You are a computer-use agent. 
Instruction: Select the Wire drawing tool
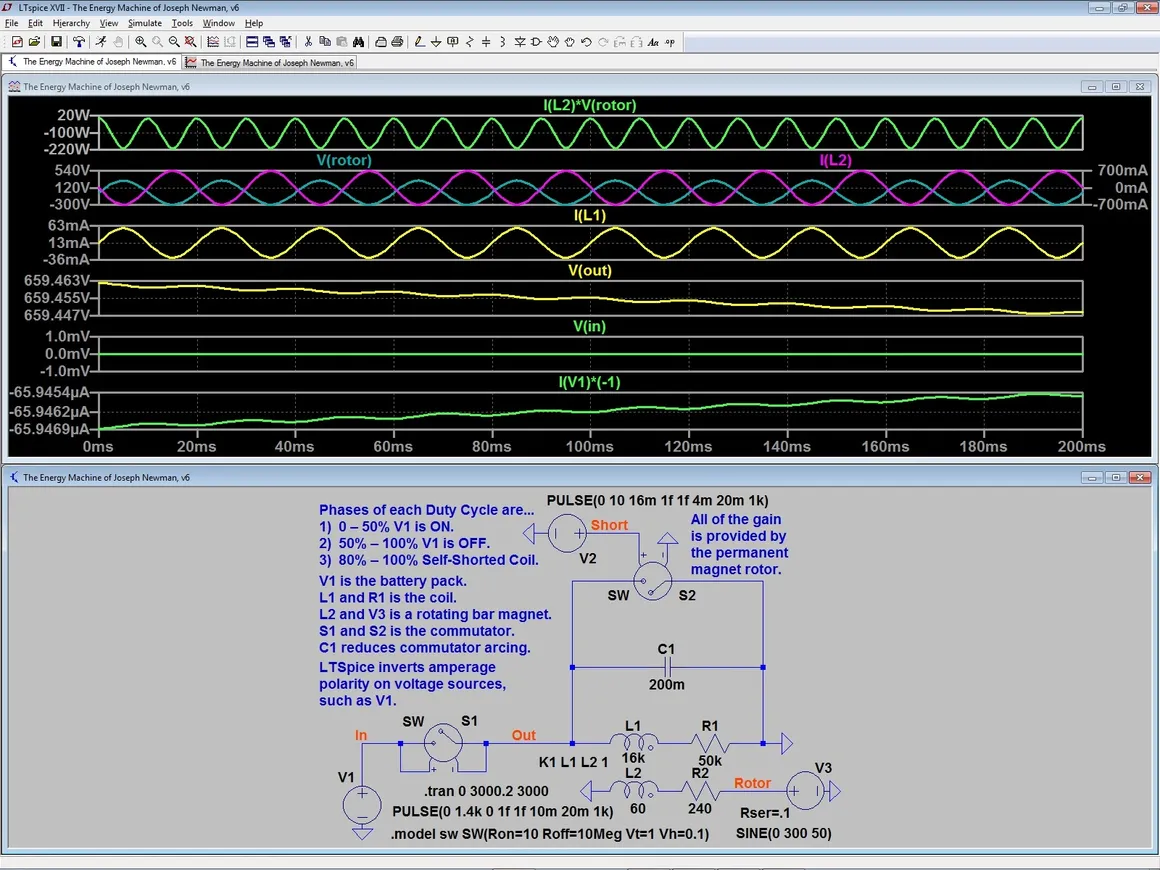coord(419,42)
